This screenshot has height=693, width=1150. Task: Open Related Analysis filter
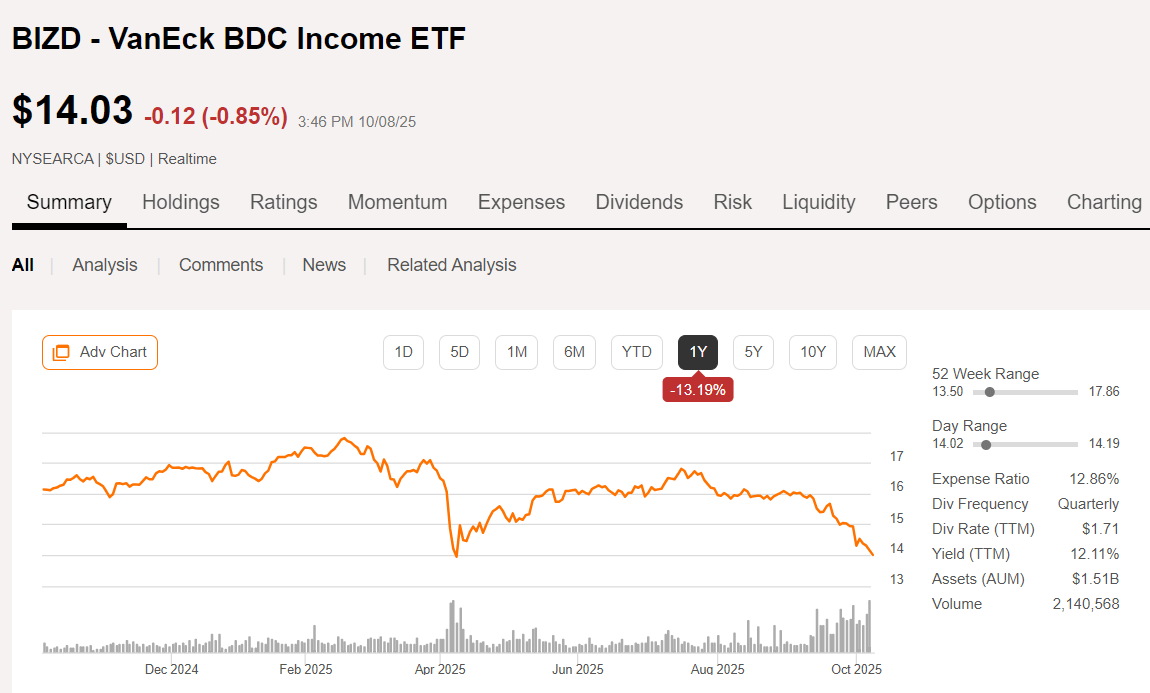(x=452, y=265)
